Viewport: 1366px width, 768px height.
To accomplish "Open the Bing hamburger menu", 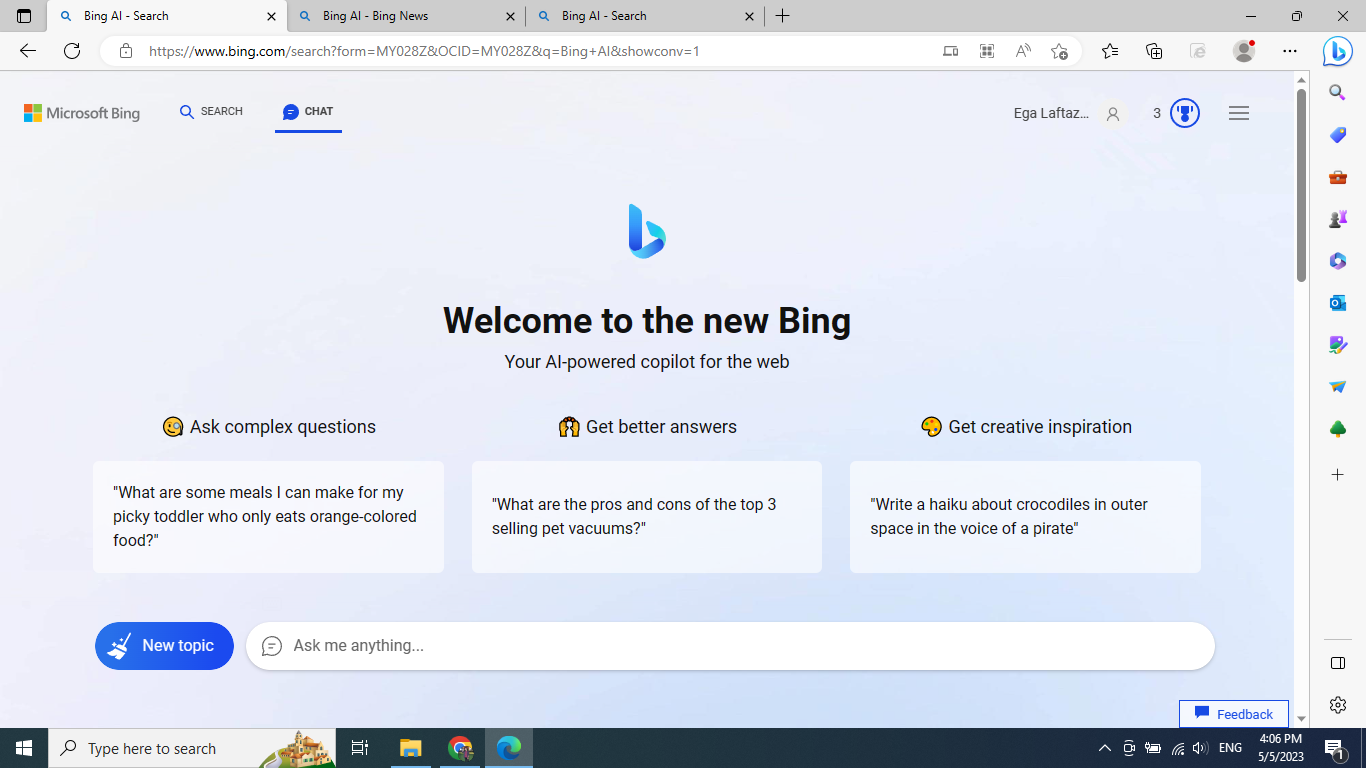I will 1239,113.
